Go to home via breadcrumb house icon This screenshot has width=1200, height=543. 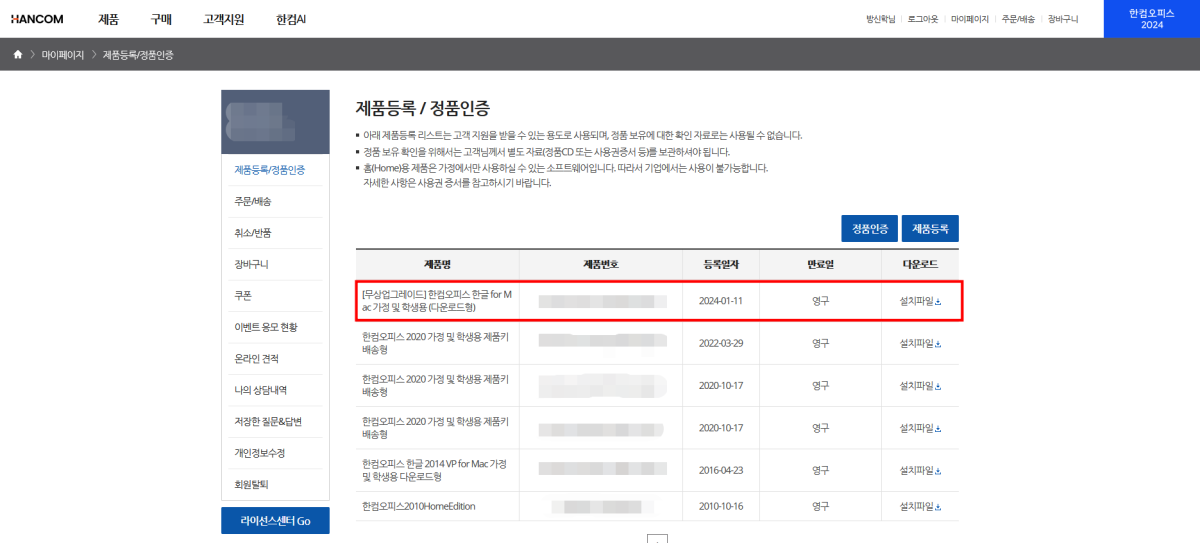(18, 54)
